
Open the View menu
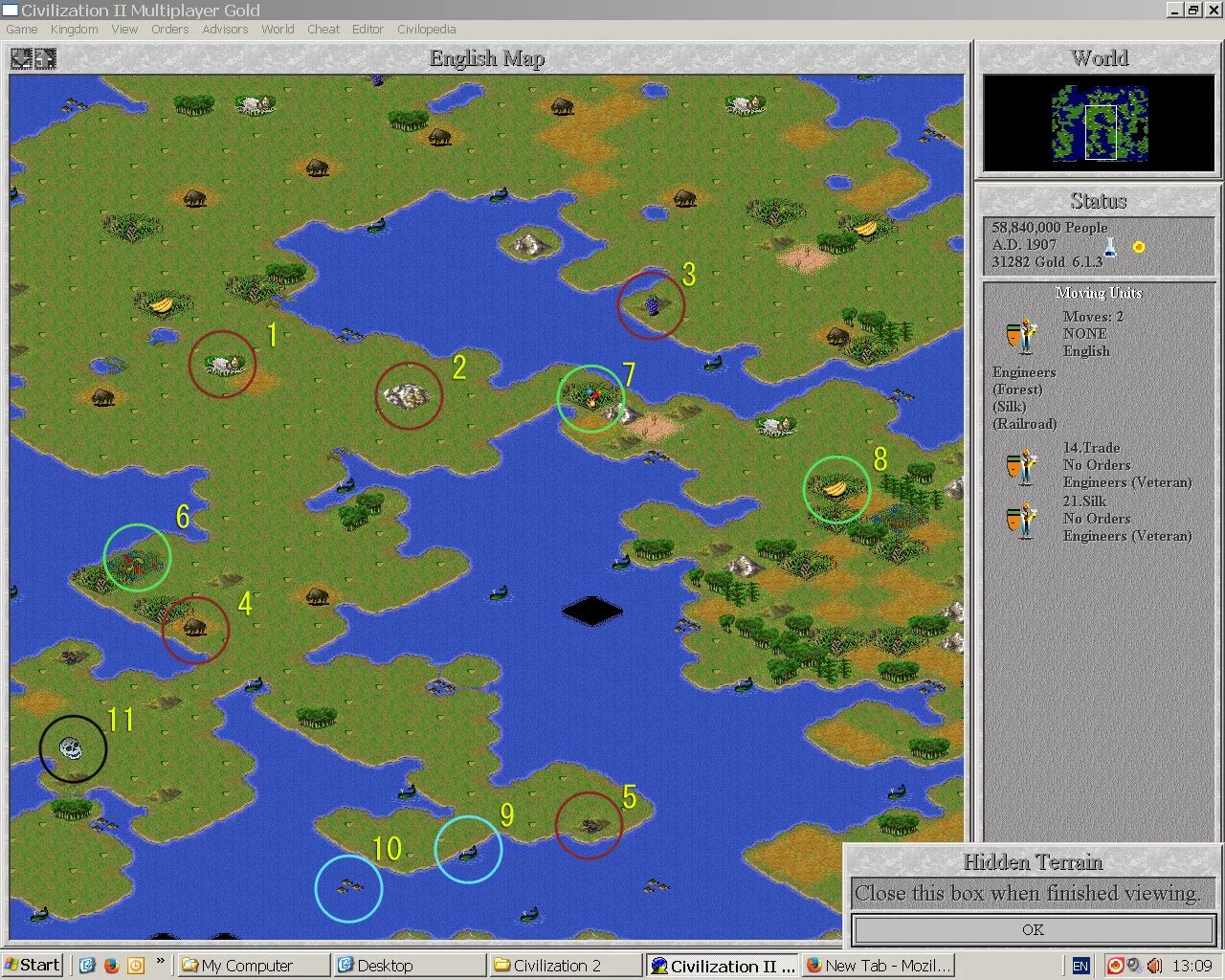point(124,29)
